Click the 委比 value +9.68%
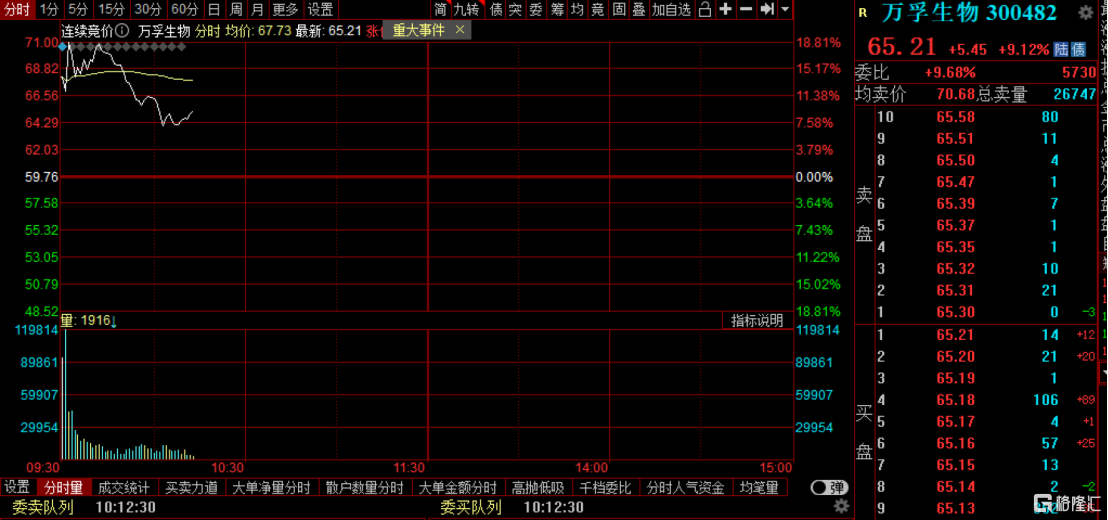This screenshot has height=520, width=1108. point(950,72)
